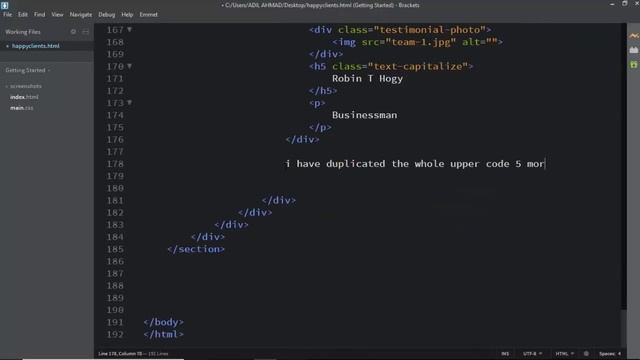Viewport: 640px width, 360px height.
Task: Click the split view icon beside Working Files
Action: point(85,31)
